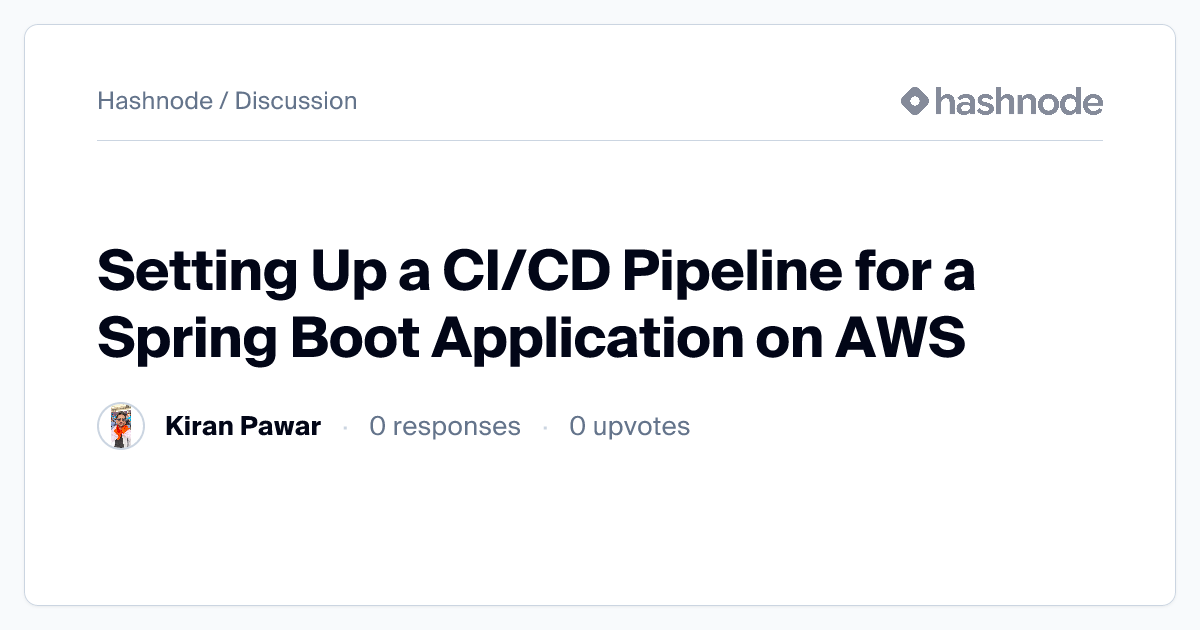Click the Hashnode diamond logo icon
The image size is (1200, 630).
point(915,101)
